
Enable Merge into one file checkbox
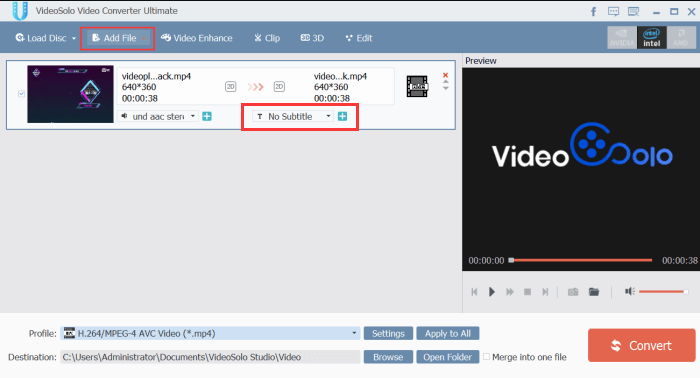(487, 357)
